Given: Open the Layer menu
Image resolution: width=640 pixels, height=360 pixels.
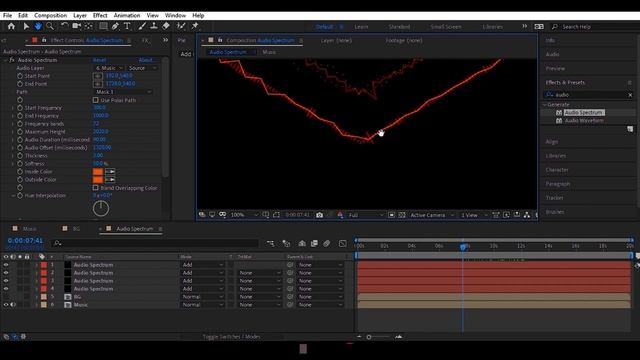Looking at the screenshot, I should tap(80, 16).
